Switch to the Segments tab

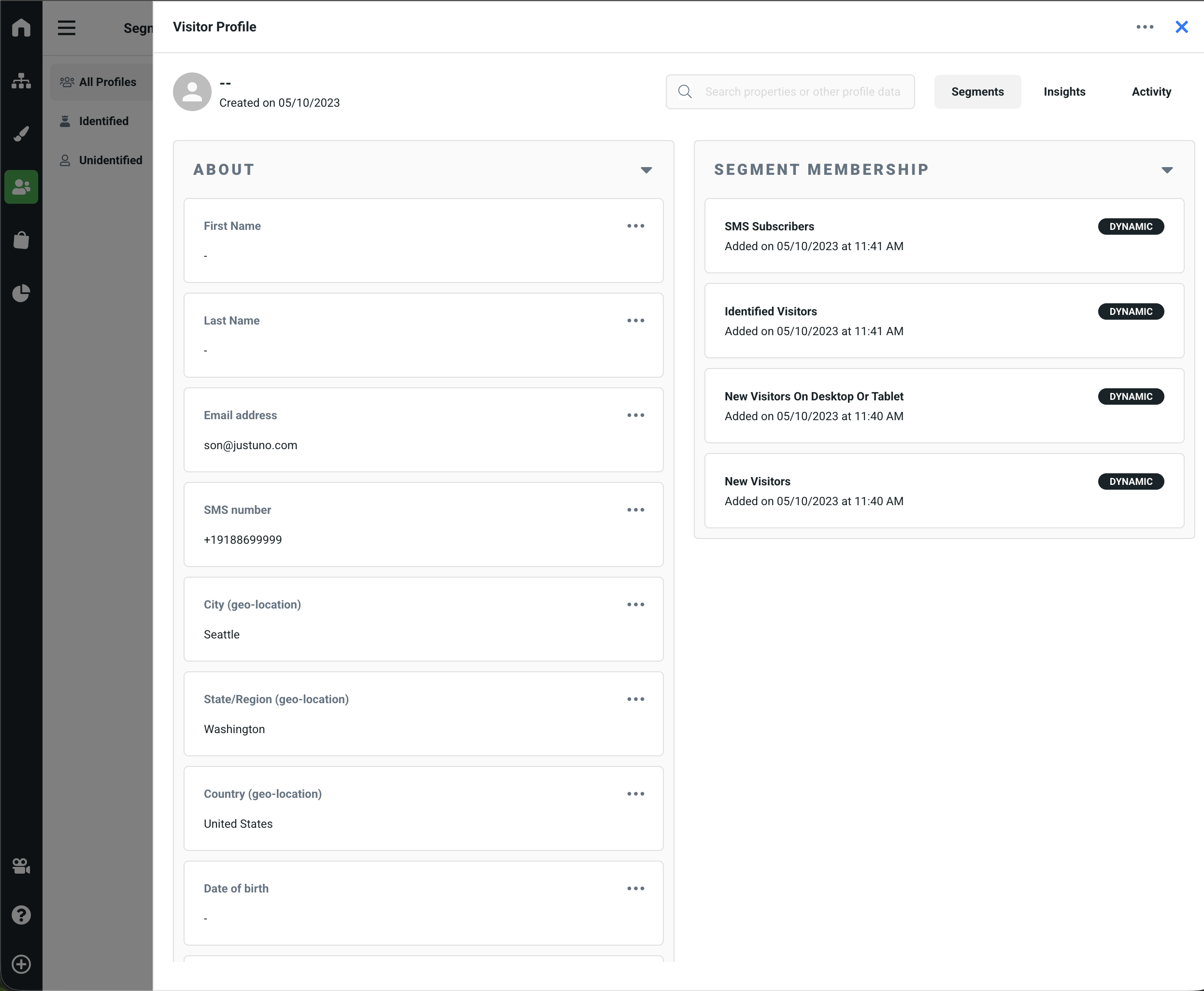[977, 91]
